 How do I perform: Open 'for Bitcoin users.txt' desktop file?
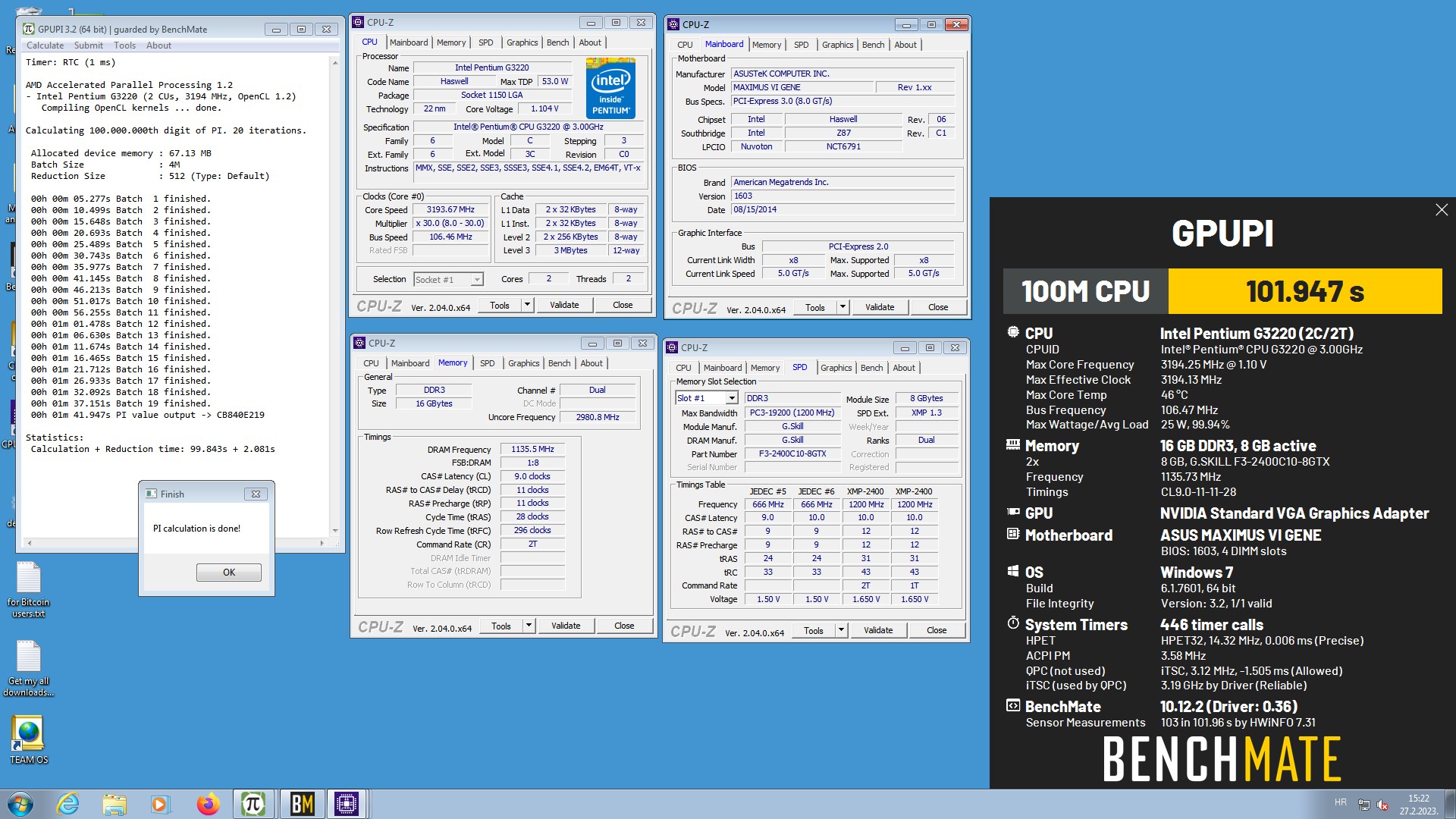tap(29, 589)
